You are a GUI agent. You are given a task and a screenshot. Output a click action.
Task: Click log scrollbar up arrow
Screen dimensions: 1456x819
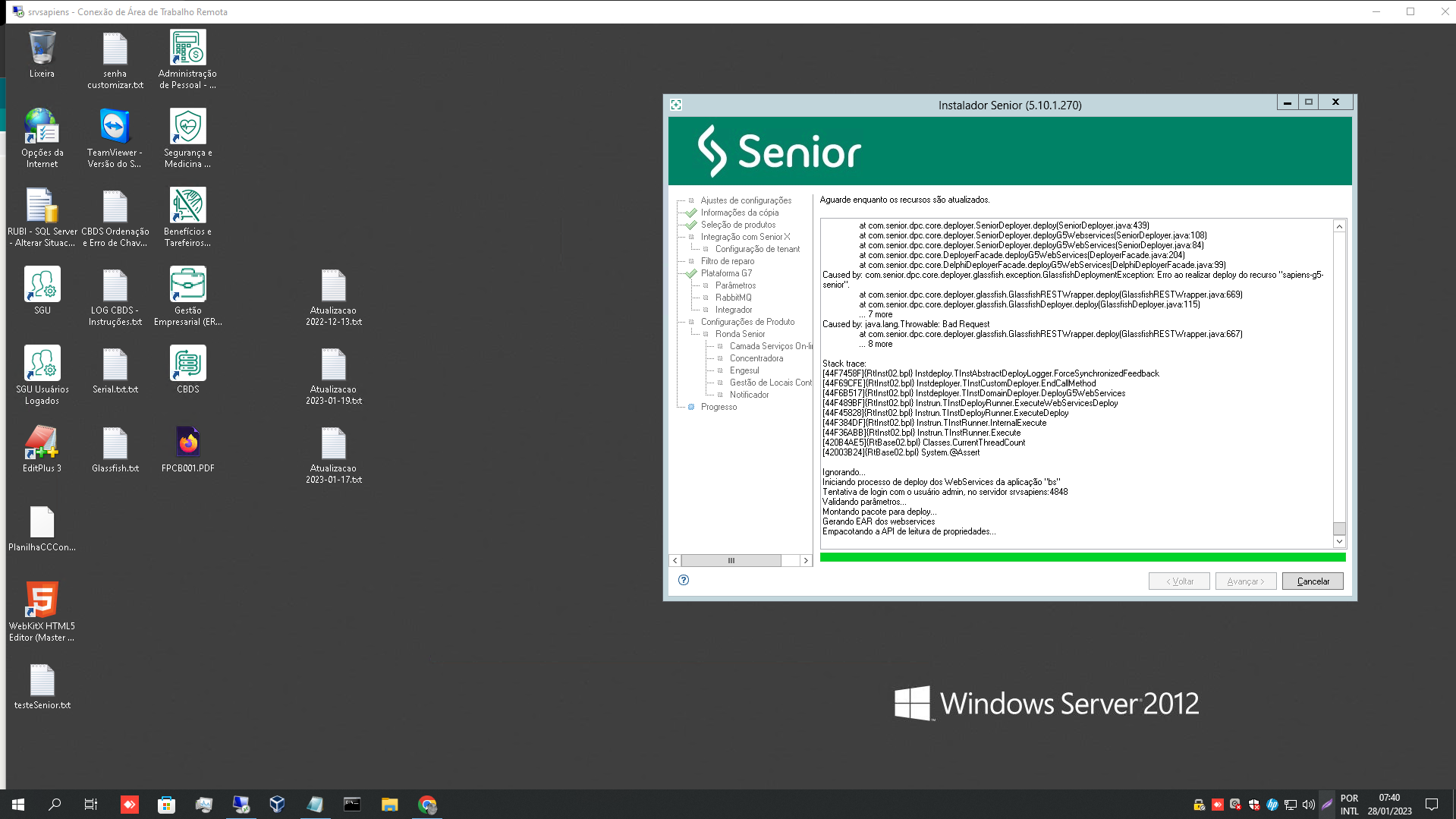click(1339, 226)
